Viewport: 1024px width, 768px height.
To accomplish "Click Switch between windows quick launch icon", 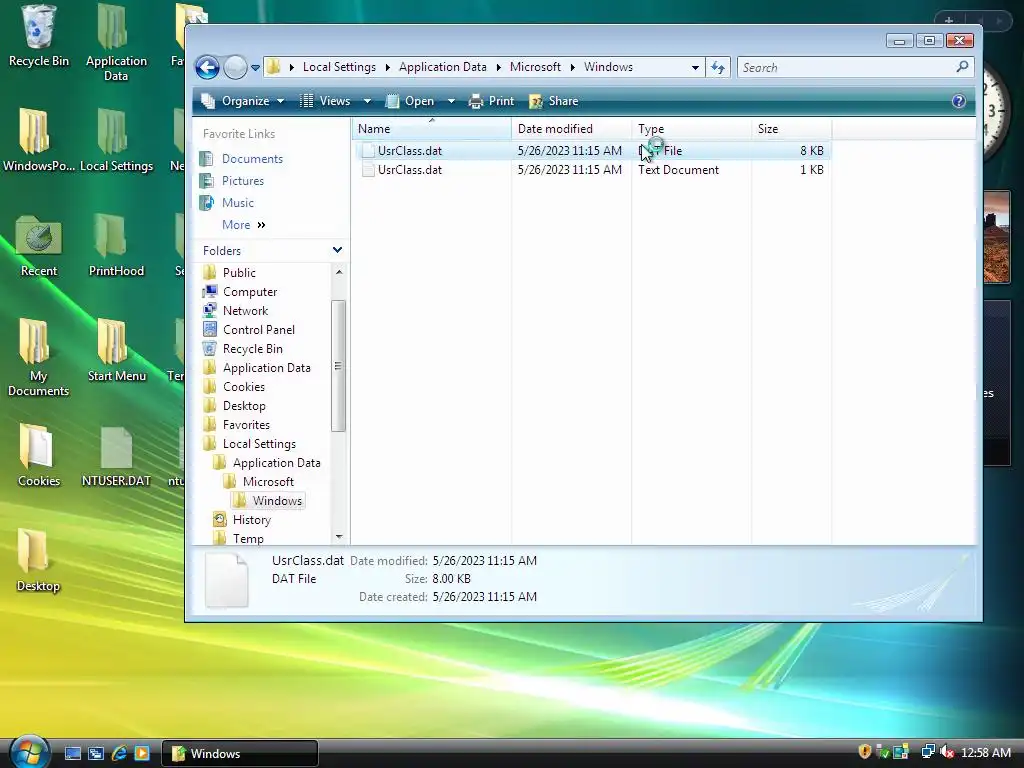I will [x=95, y=754].
